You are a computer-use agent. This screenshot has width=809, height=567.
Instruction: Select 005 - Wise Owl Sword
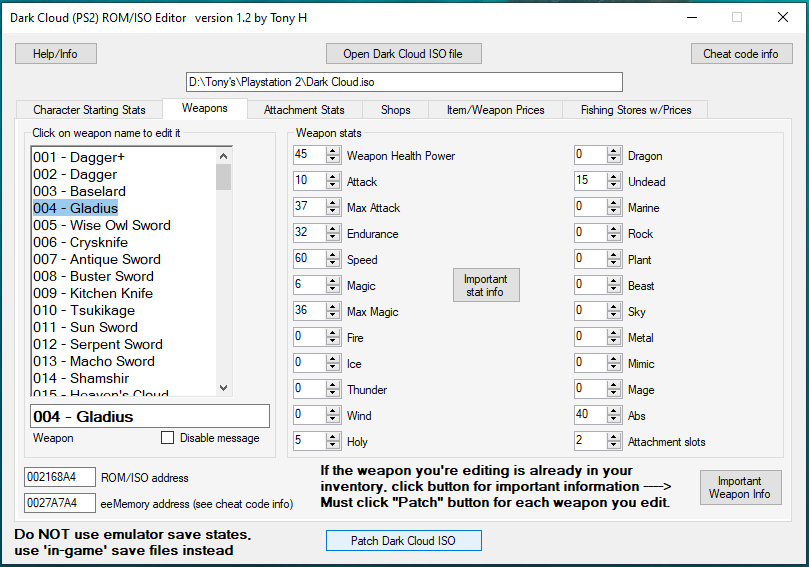pyautogui.click(x=102, y=225)
